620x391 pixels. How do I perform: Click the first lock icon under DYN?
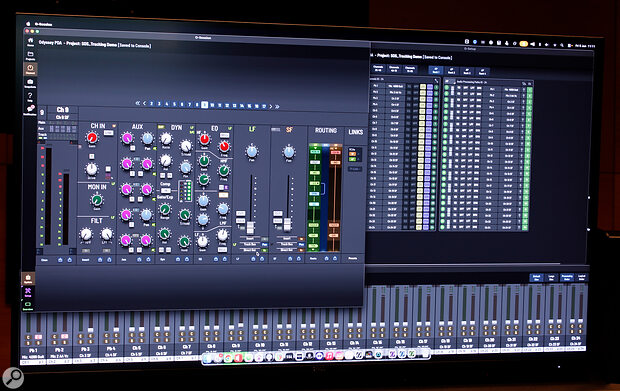click(x=178, y=259)
